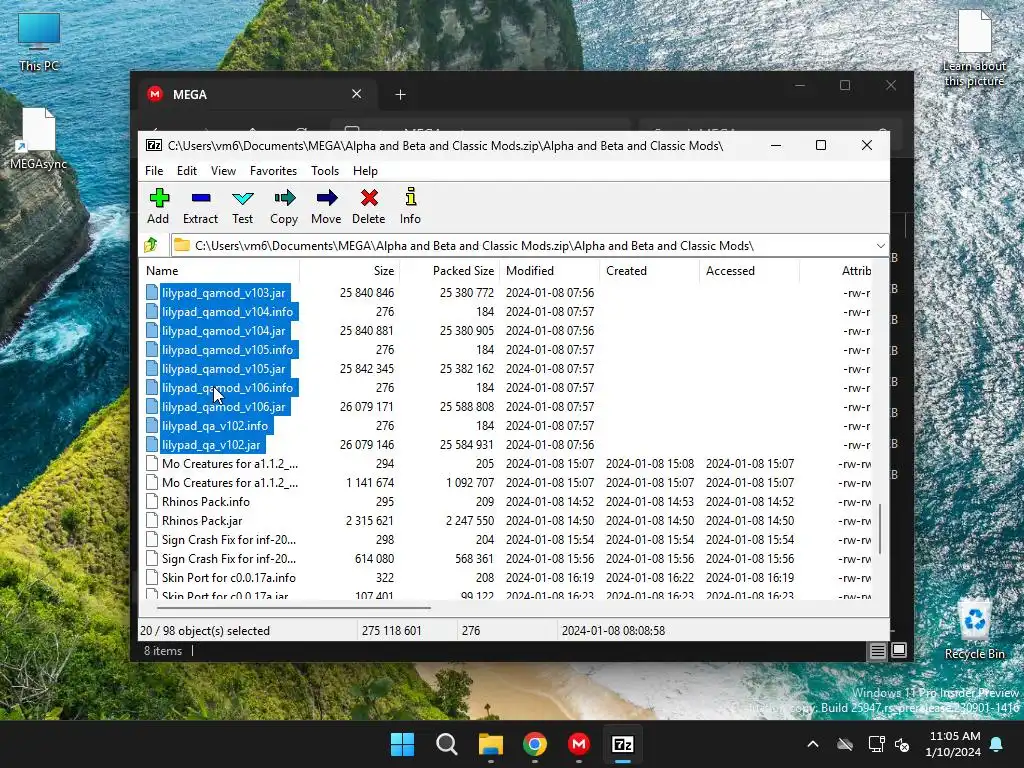Click the Info toolbar icon
Viewport: 1024px width, 768px height.
[x=410, y=197]
